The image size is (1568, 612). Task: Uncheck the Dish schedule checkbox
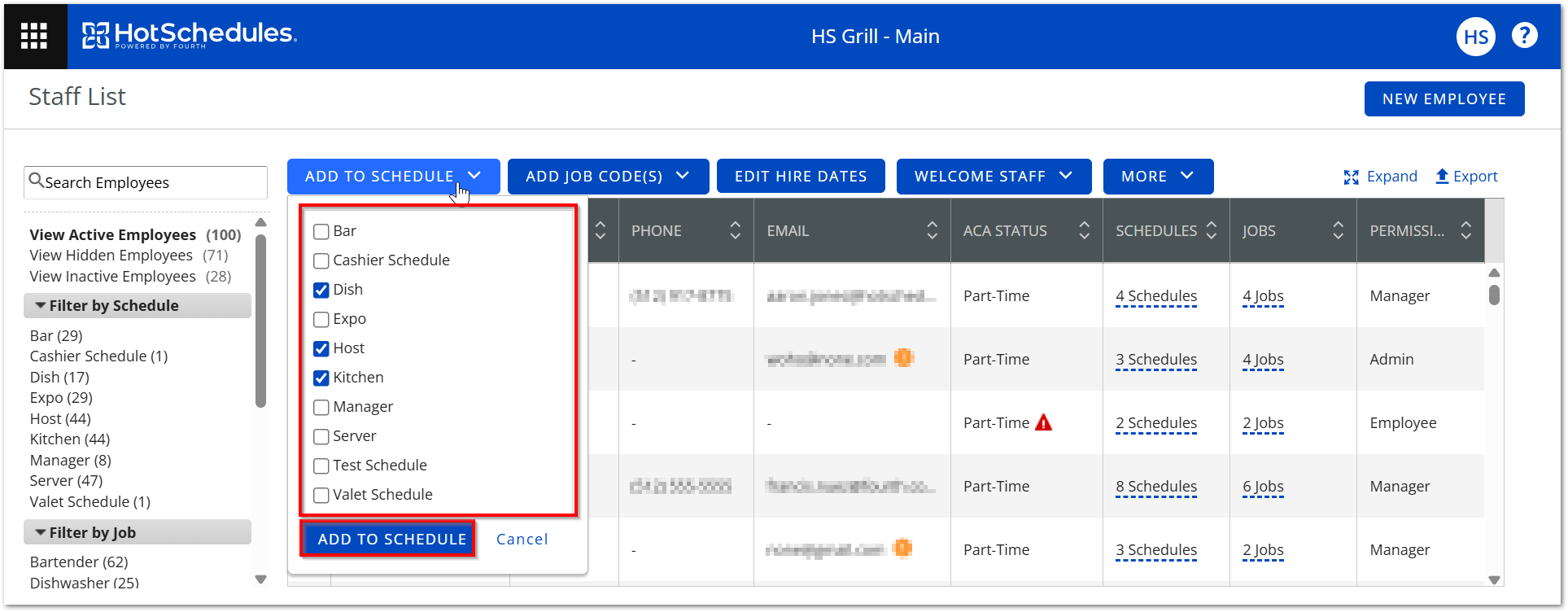click(x=321, y=291)
